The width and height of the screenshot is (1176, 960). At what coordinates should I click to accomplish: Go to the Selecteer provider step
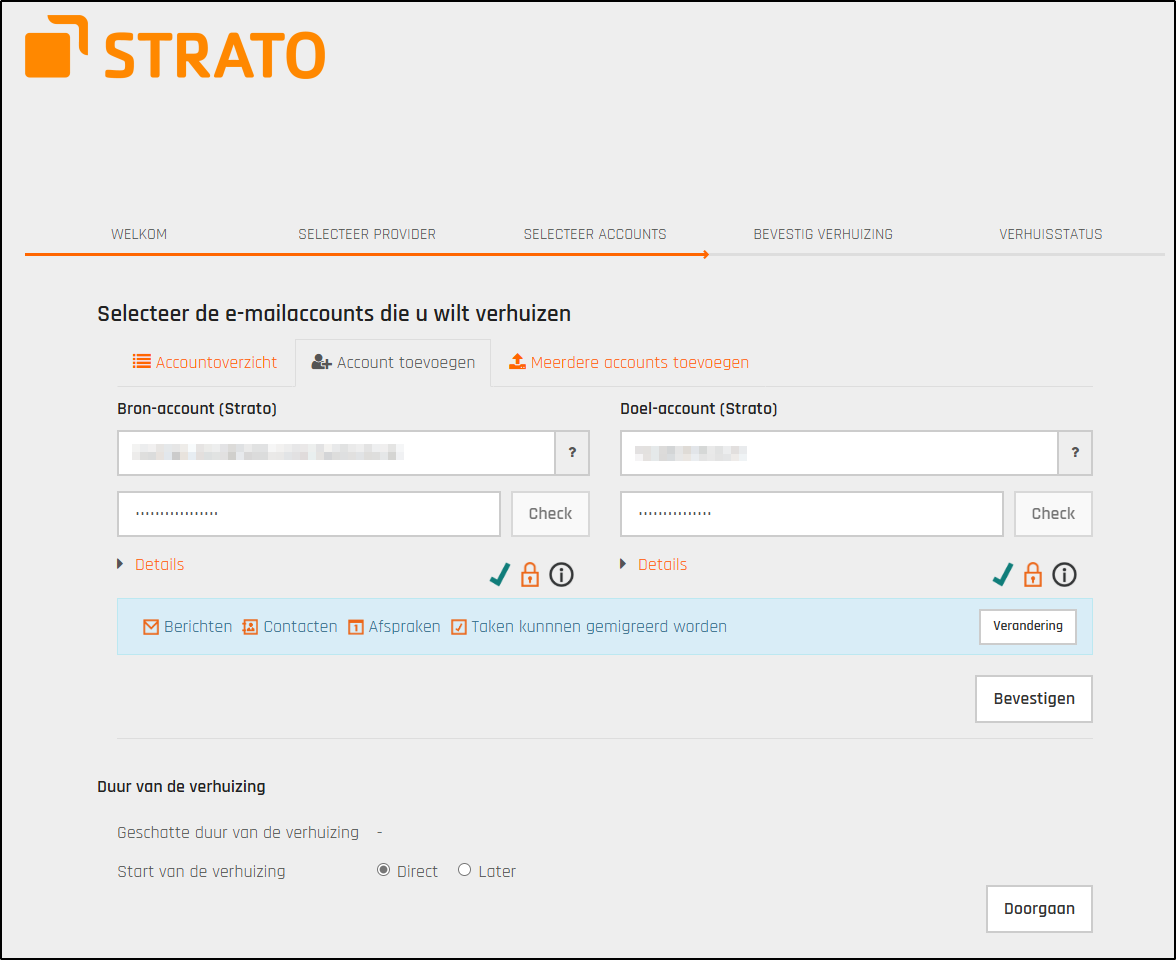[x=366, y=234]
